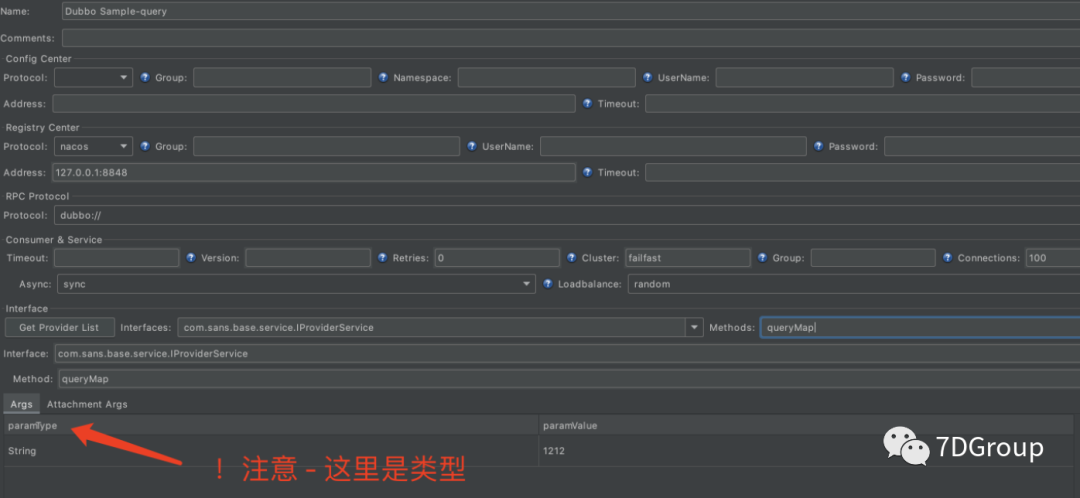
Task: Switch to the Args tab
Action: (x=21, y=404)
